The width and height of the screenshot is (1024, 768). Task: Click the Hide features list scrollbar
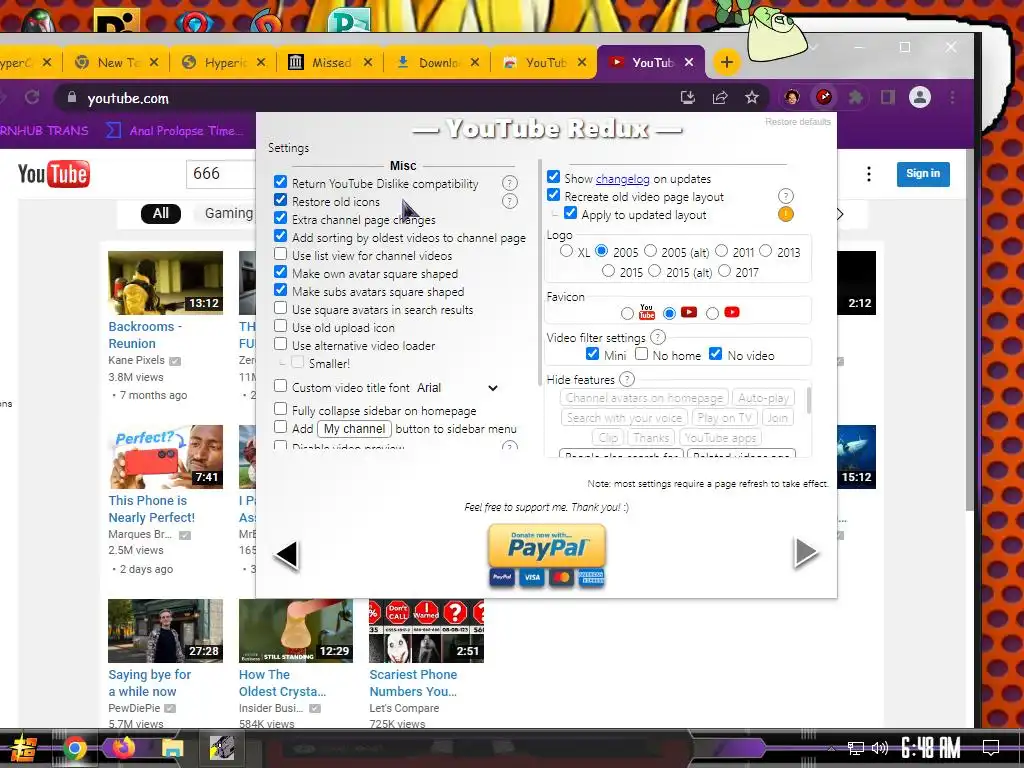point(809,400)
